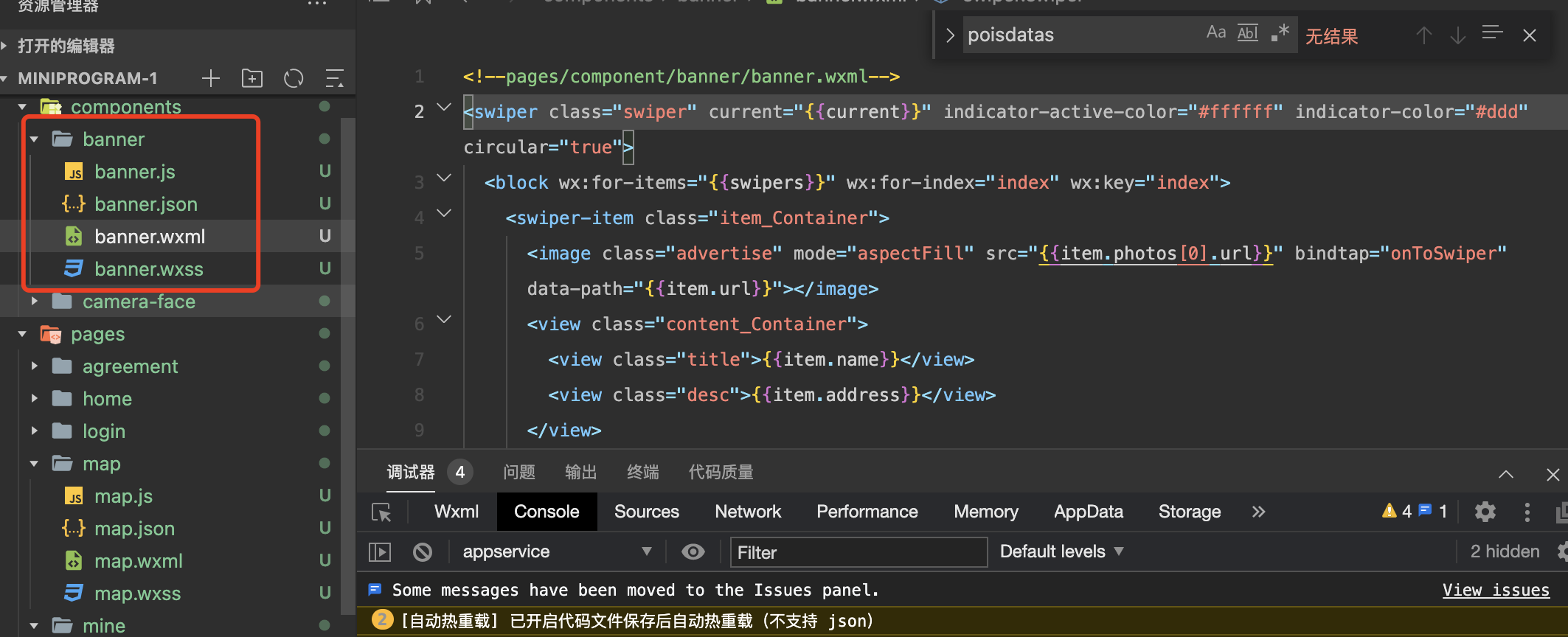1568x637 pixels.
Task: Click the new file plus icon
Action: pyautogui.click(x=211, y=78)
